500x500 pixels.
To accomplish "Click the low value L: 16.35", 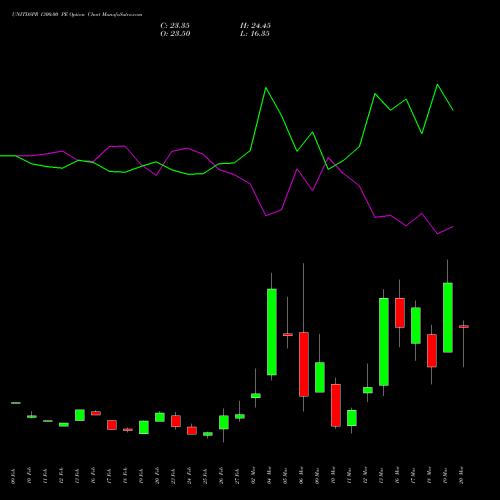I will click(x=255, y=34).
